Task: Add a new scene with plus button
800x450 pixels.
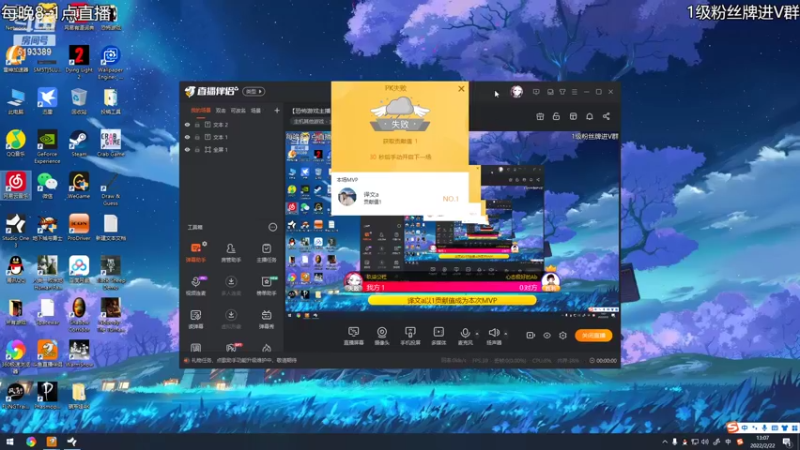Action: 277,110
